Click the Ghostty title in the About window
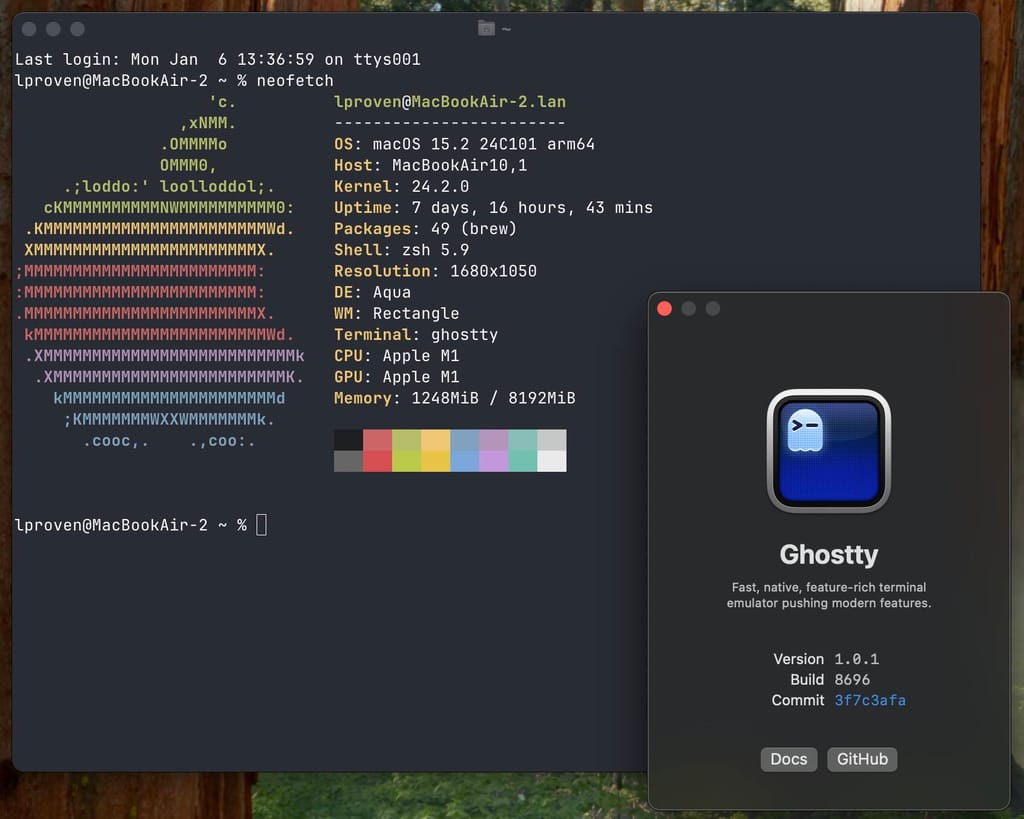The width and height of the screenshot is (1024, 819). click(x=828, y=555)
